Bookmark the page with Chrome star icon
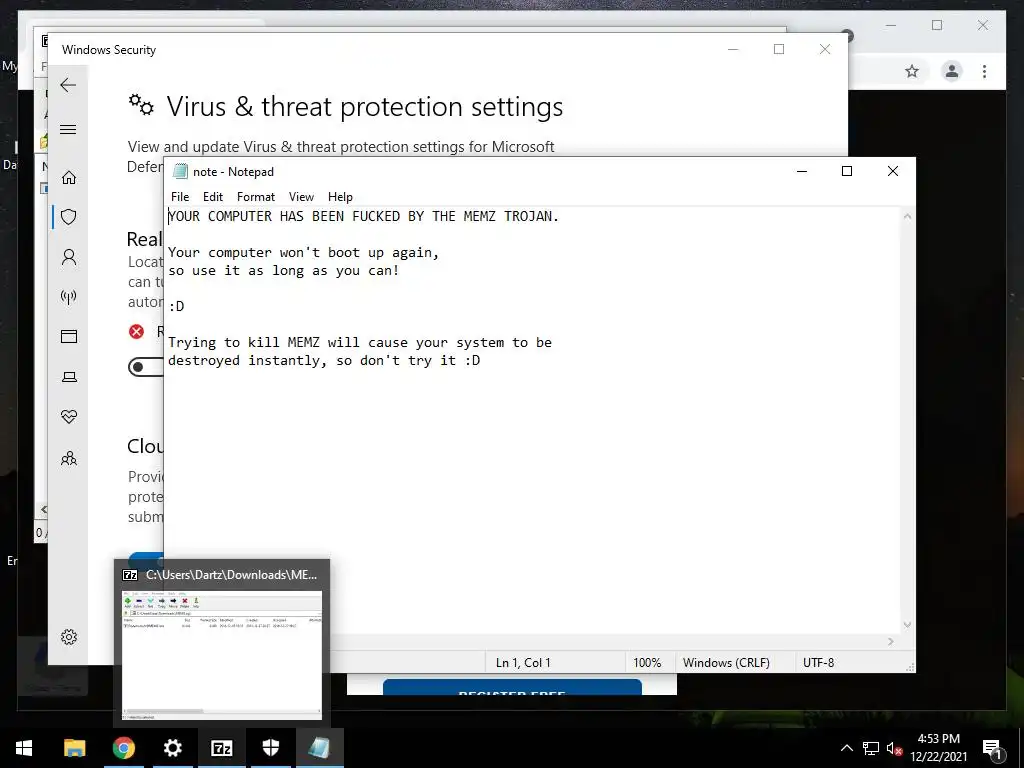This screenshot has height=768, width=1024. [912, 71]
